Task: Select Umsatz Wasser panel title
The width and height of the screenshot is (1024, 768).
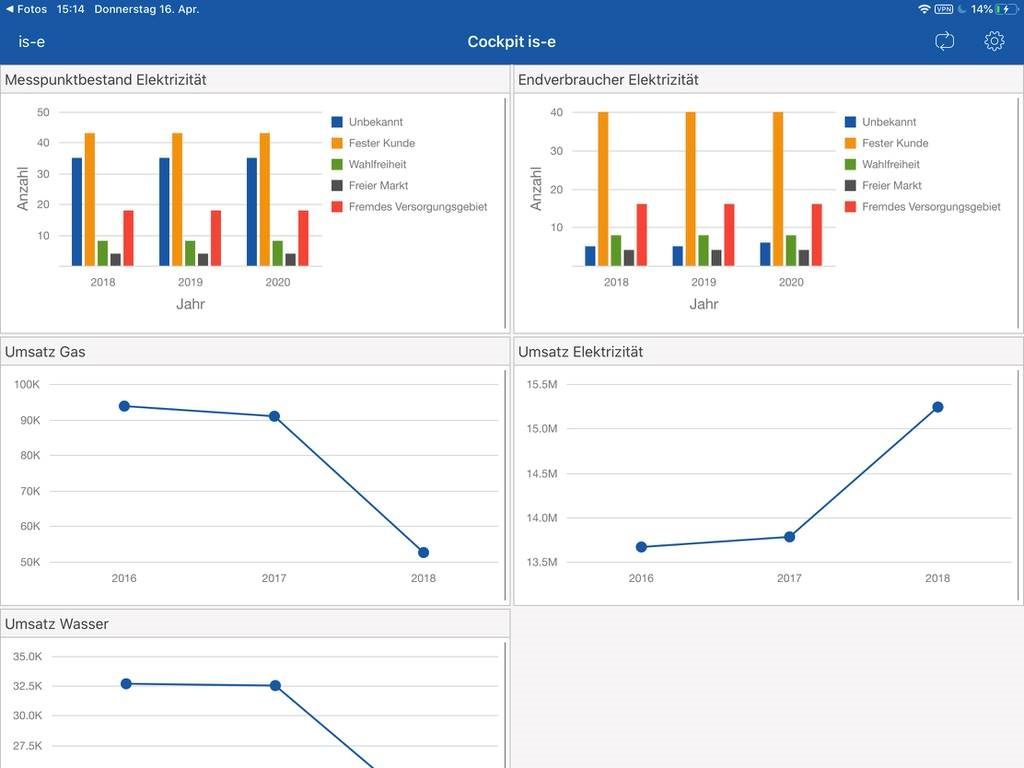Action: (57, 624)
